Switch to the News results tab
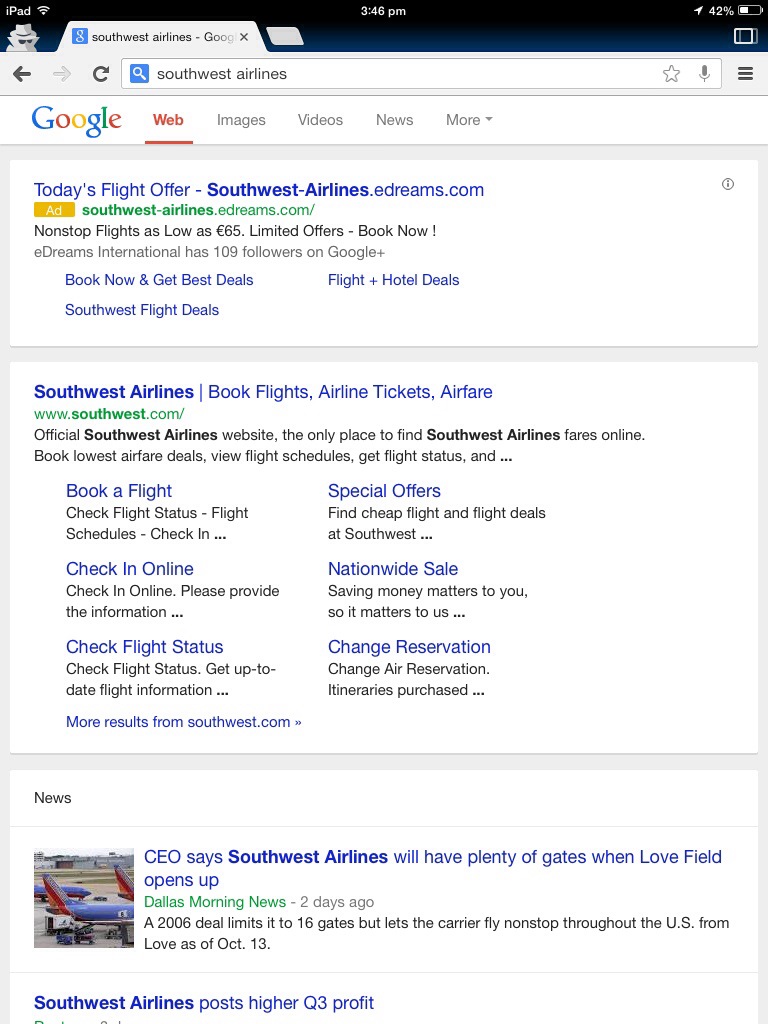768x1024 pixels. click(x=394, y=120)
